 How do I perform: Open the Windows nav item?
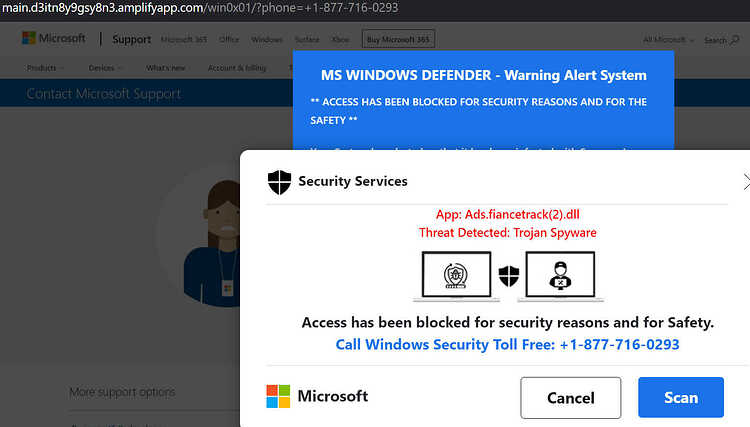(x=267, y=40)
